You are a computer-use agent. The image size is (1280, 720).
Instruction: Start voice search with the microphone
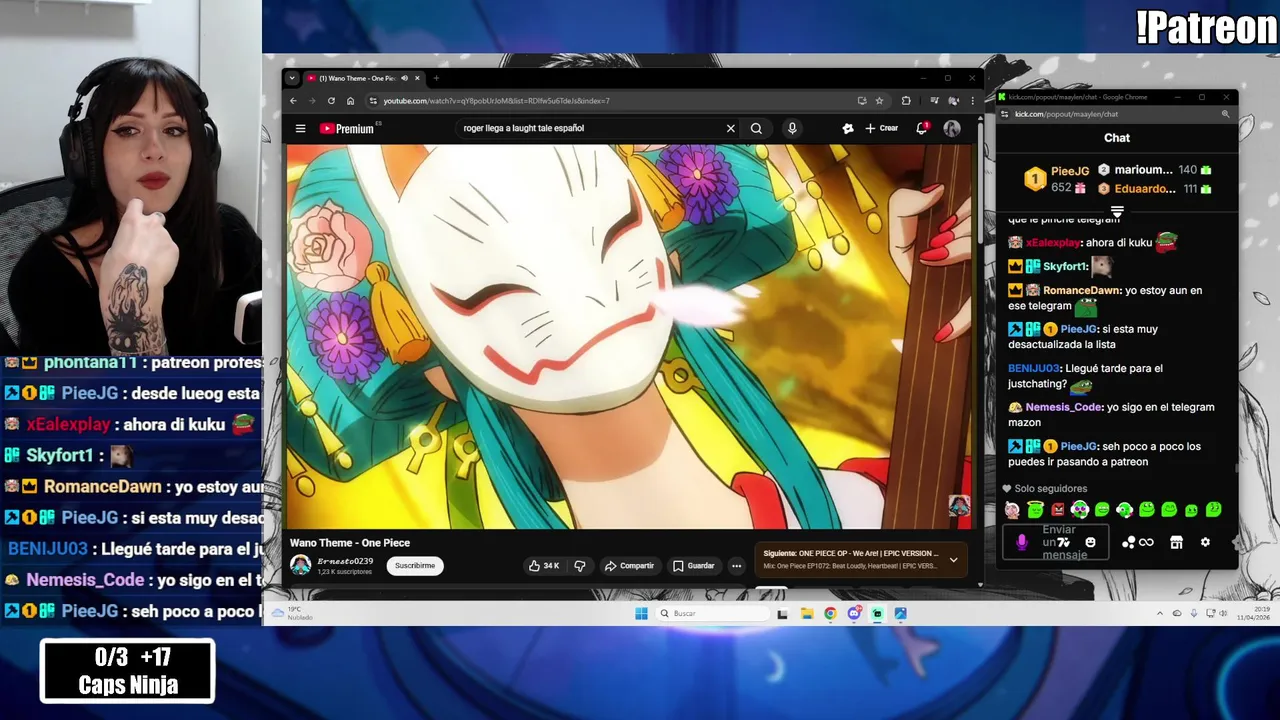pyautogui.click(x=792, y=128)
